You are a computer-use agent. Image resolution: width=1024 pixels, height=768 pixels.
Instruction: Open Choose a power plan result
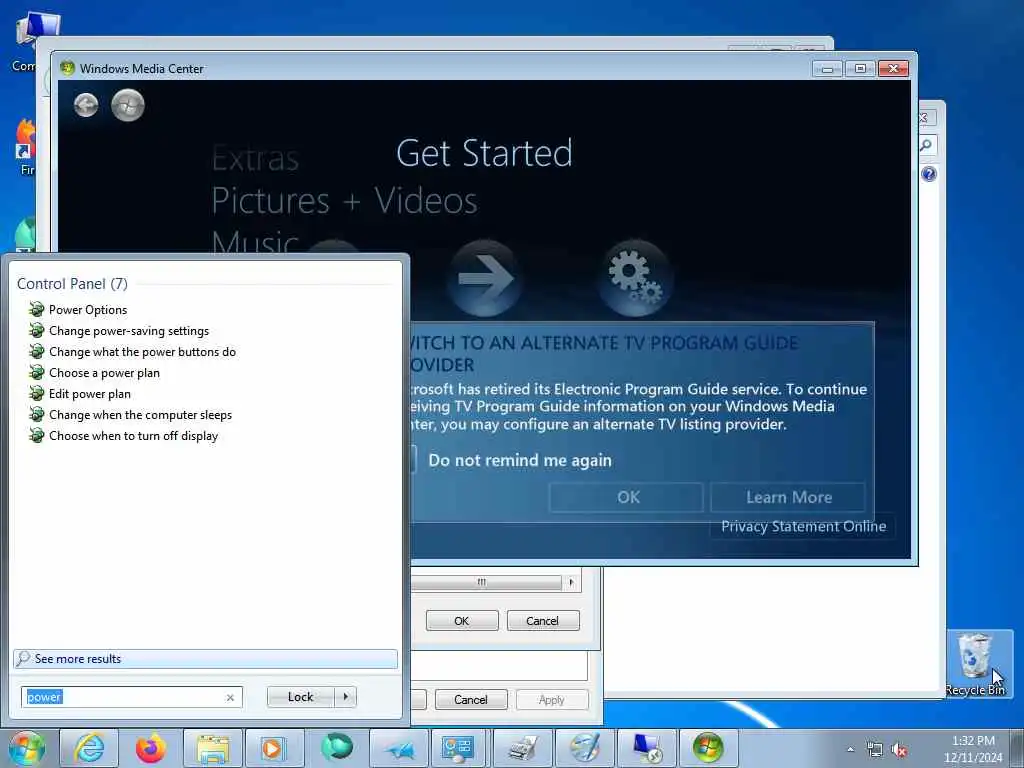(x=104, y=372)
